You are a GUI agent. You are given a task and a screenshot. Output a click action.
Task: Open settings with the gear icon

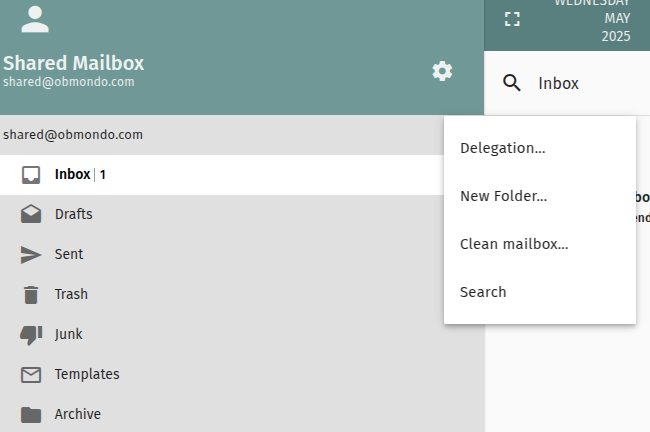442,71
